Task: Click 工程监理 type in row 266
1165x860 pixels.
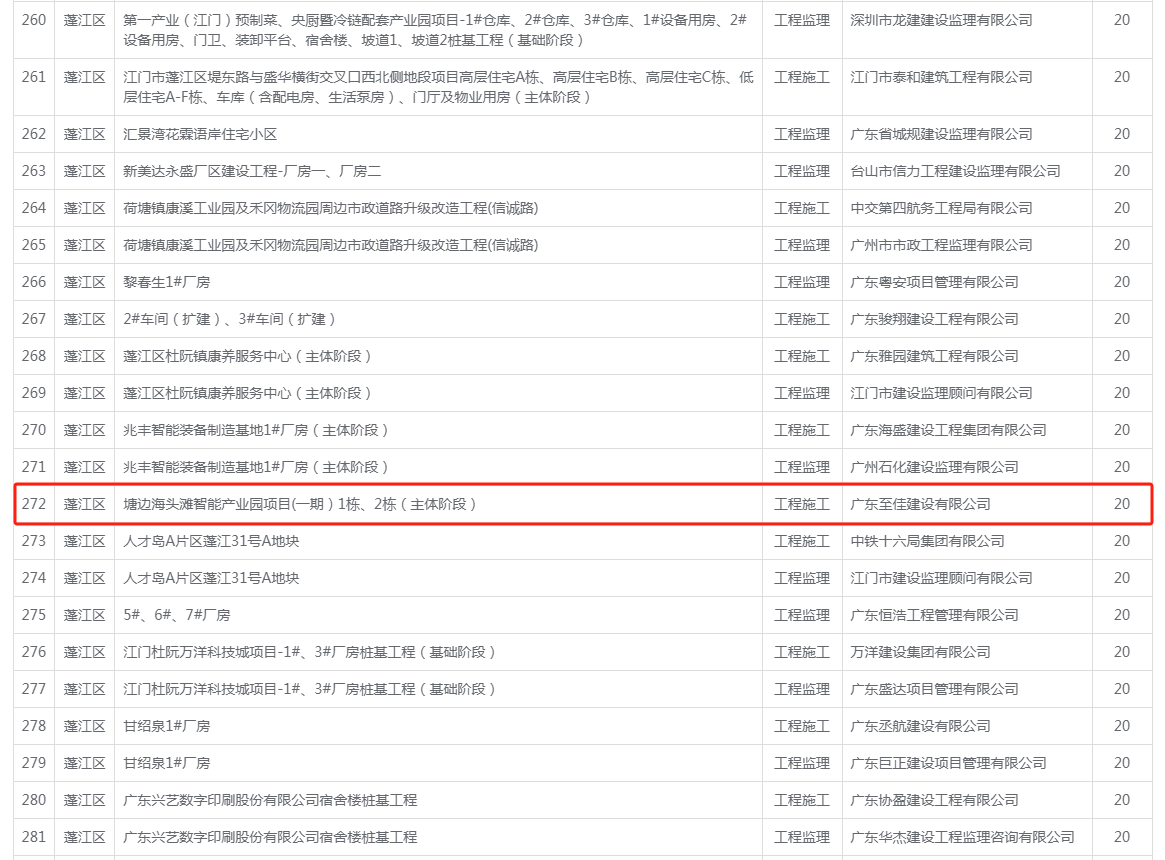Action: 802,282
